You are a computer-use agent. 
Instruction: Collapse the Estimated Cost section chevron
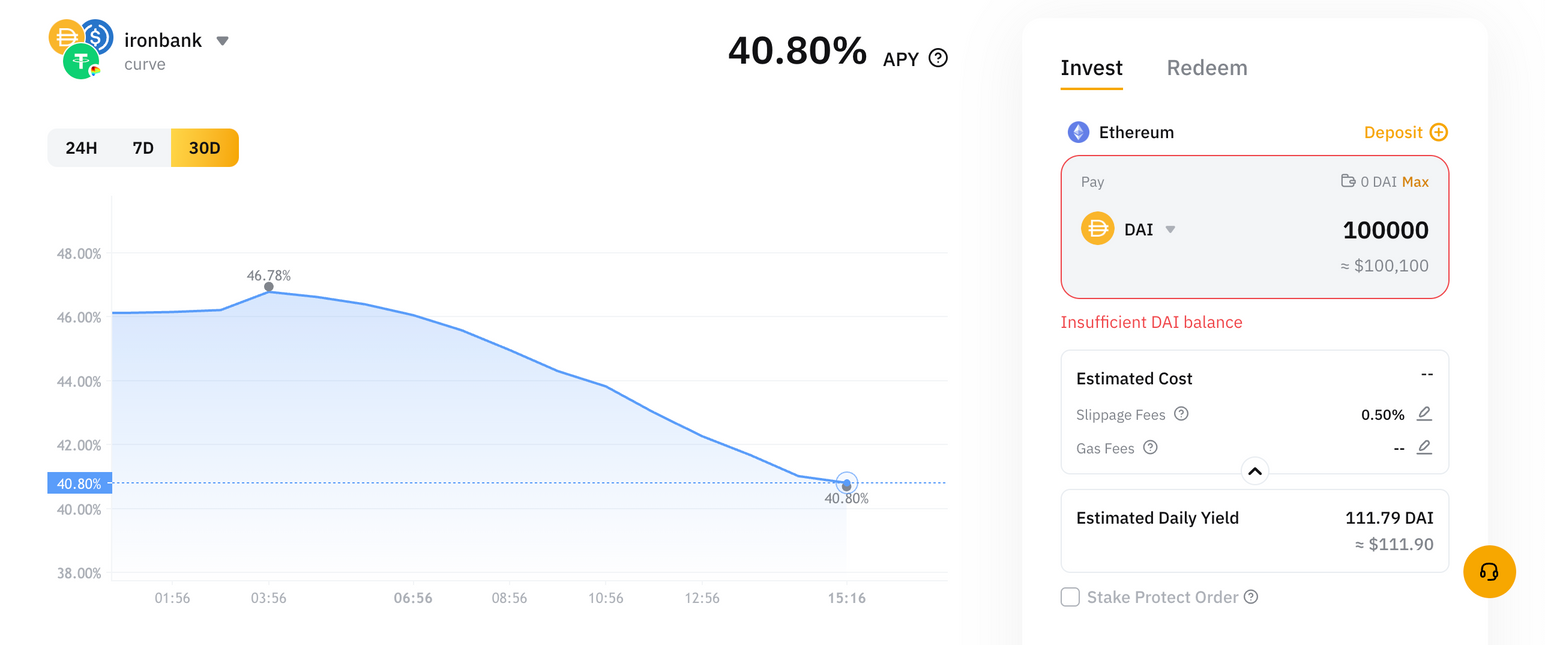click(1255, 471)
